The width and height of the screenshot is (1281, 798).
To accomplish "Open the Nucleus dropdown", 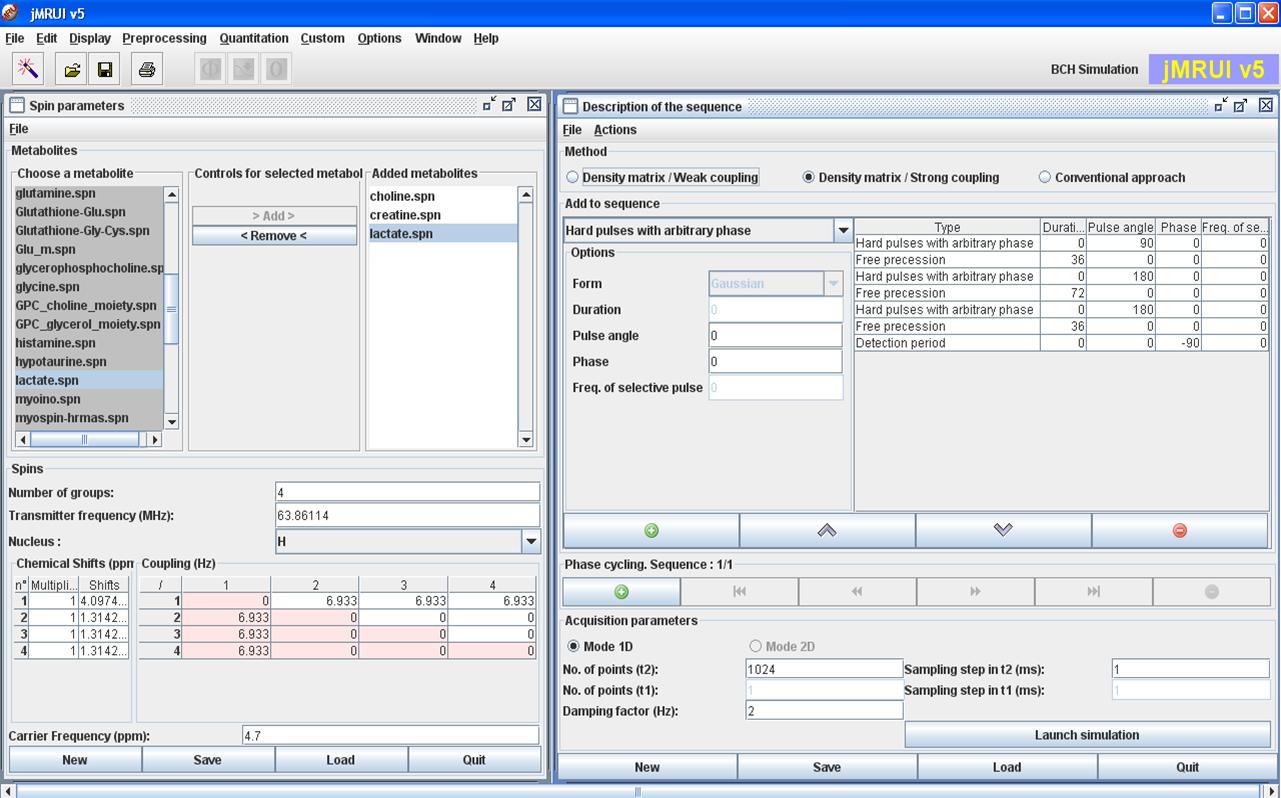I will pos(531,541).
